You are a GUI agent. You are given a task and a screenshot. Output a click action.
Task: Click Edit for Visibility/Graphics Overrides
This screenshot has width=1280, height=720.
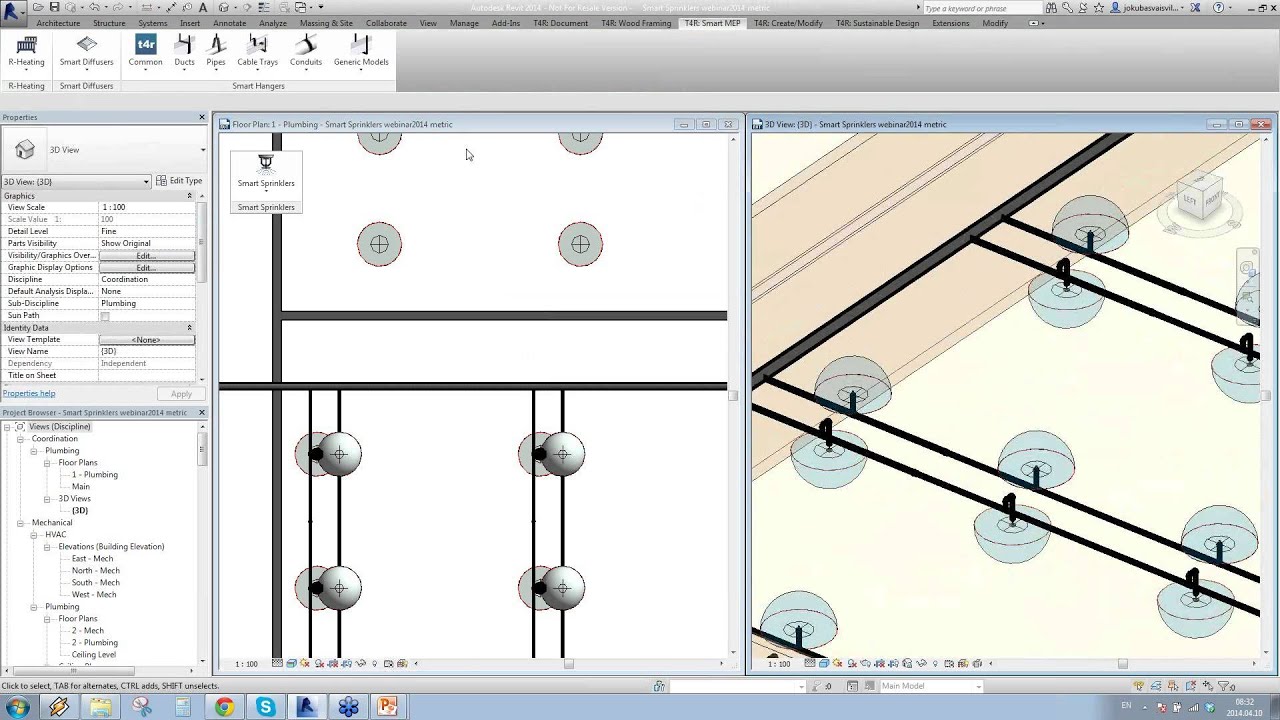147,256
